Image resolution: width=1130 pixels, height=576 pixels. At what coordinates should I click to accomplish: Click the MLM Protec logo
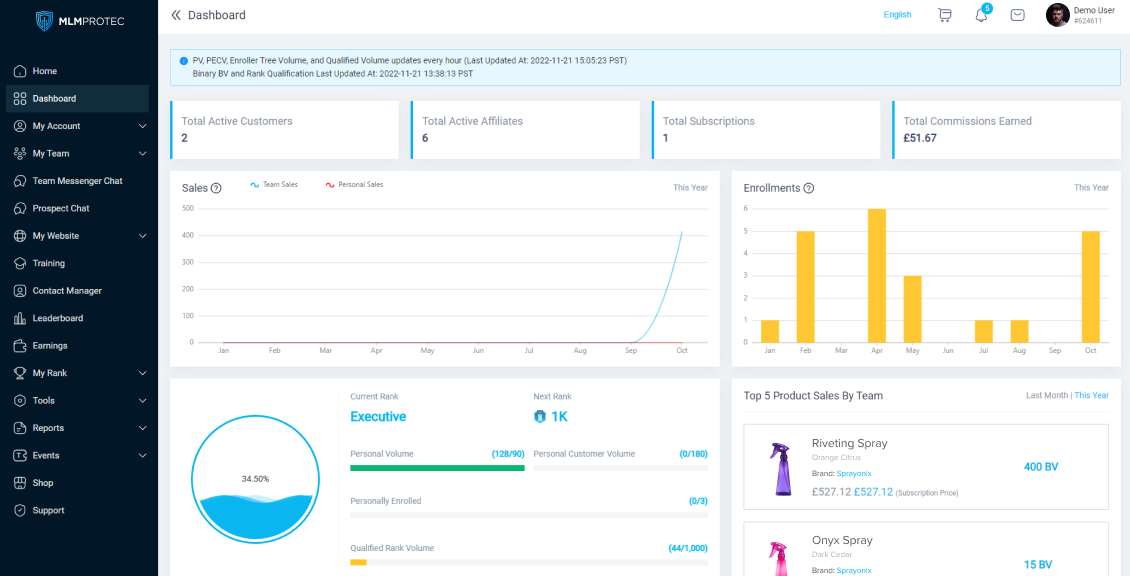coord(79,21)
